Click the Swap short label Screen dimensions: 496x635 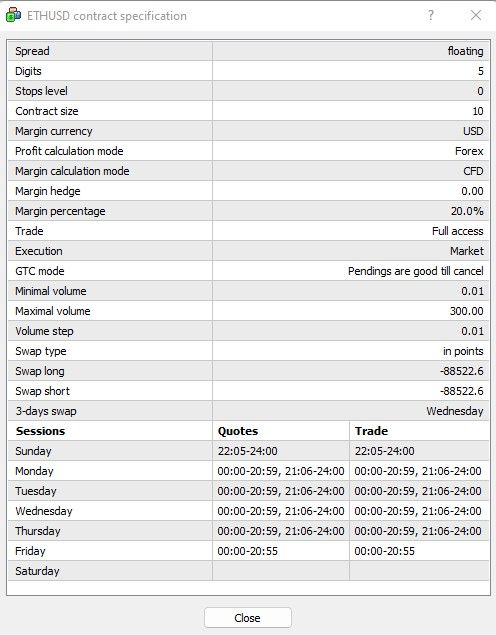pyautogui.click(x=43, y=391)
